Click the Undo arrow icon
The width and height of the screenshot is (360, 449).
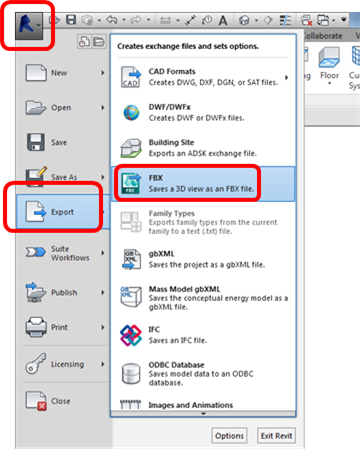(x=112, y=20)
